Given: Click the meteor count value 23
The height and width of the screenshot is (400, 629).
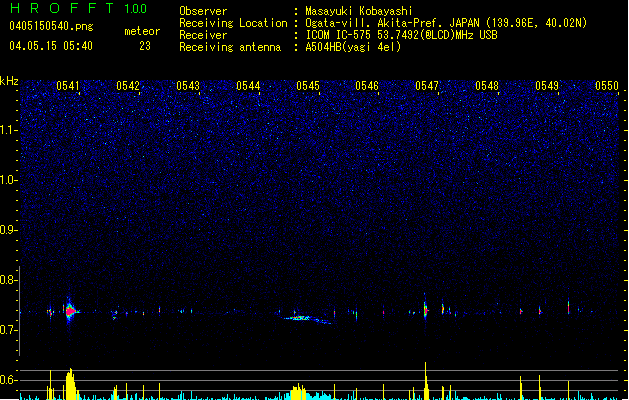Looking at the screenshot, I should 145,46.
